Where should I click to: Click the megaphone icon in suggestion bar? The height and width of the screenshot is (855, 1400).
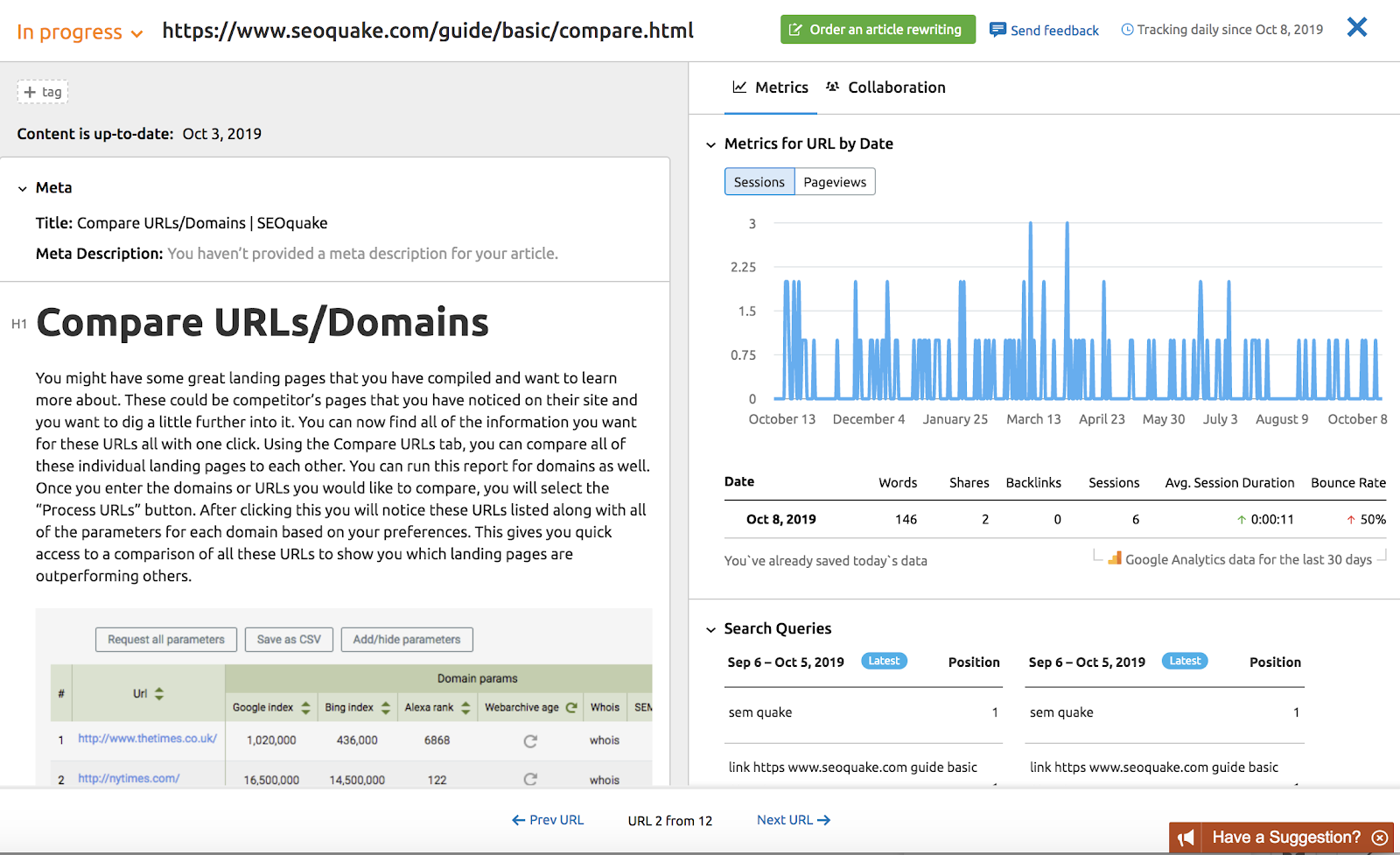(1186, 837)
